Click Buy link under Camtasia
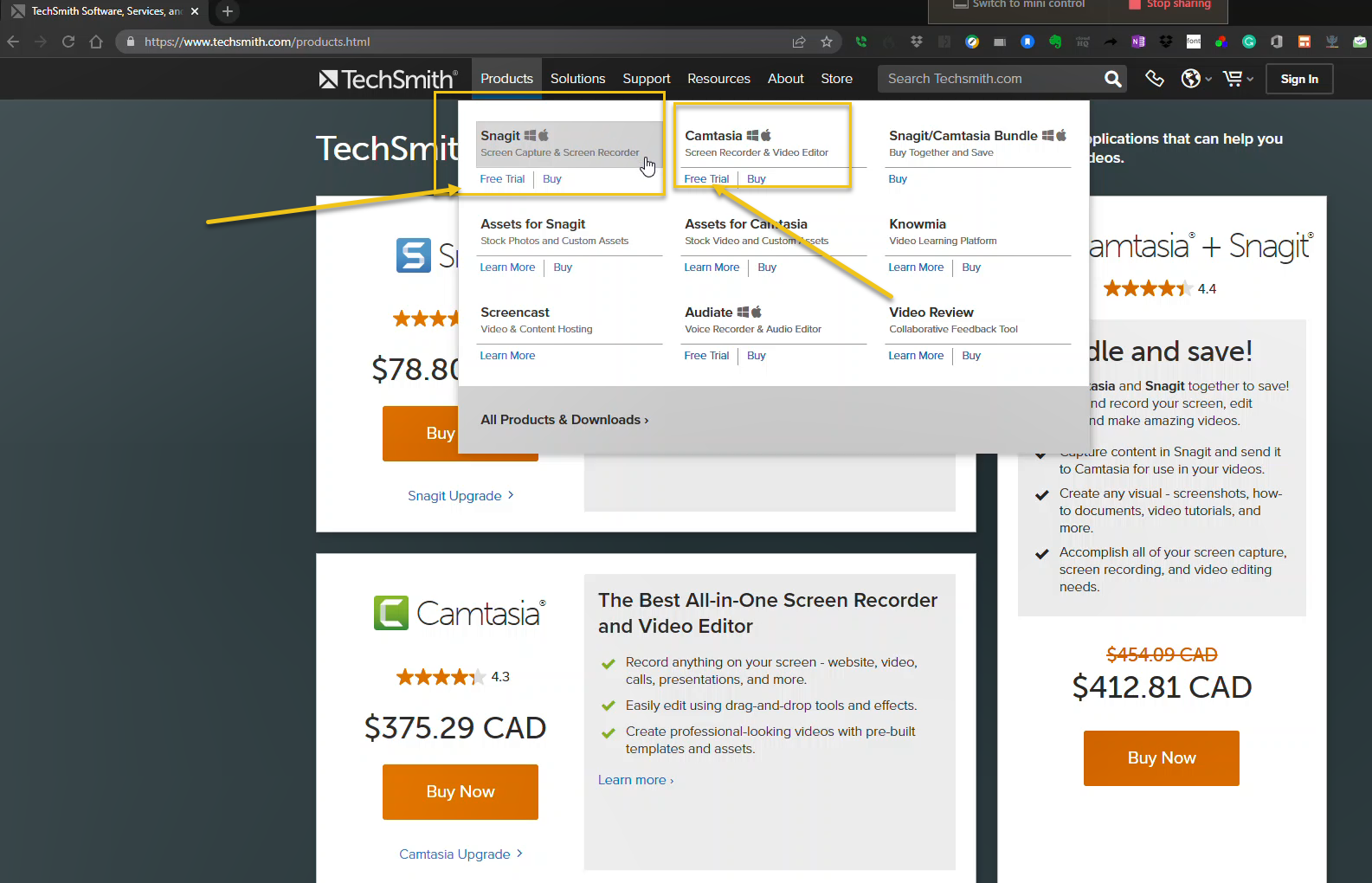The width and height of the screenshot is (1372, 883). click(x=757, y=179)
